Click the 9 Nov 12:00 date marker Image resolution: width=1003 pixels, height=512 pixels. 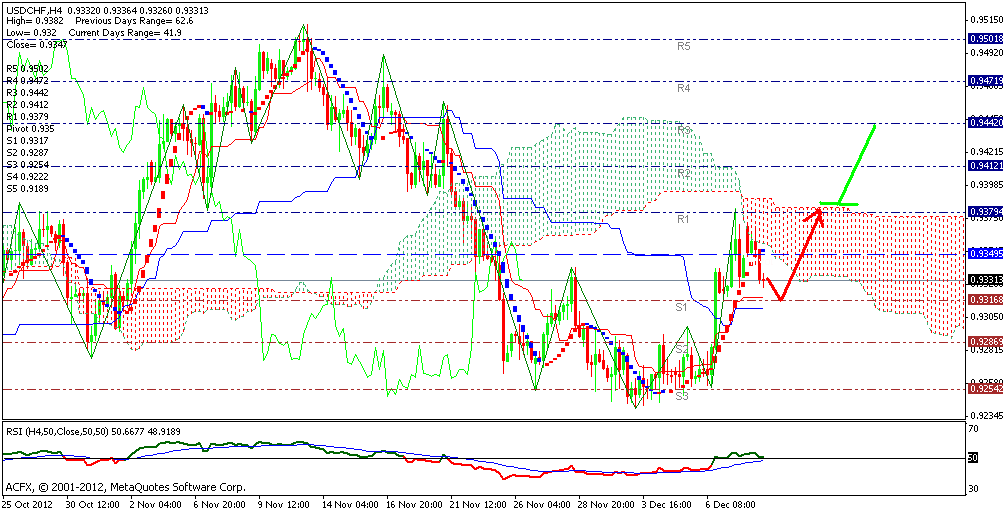click(x=285, y=504)
